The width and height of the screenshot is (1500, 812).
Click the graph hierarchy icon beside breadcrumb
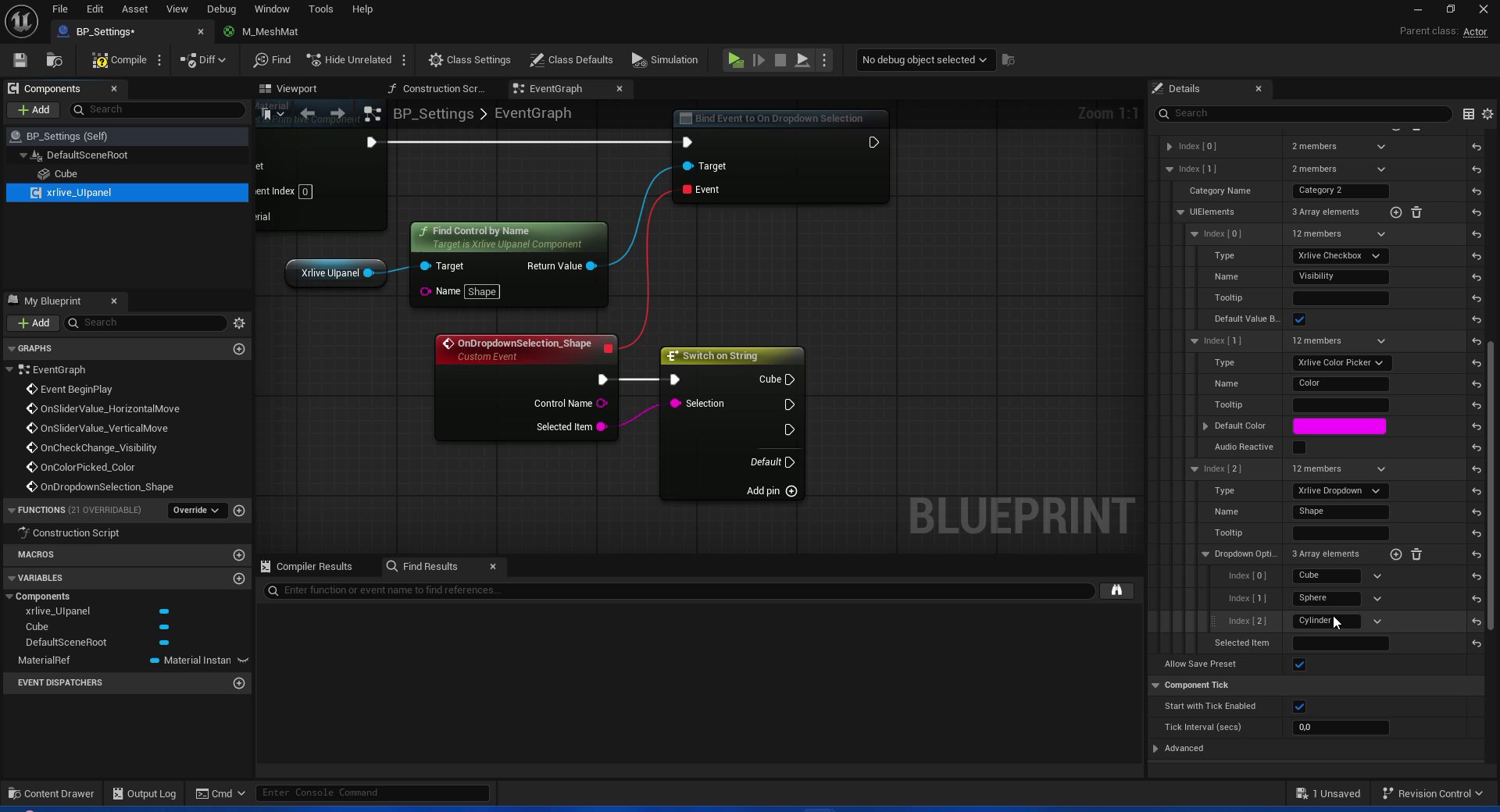click(x=373, y=114)
